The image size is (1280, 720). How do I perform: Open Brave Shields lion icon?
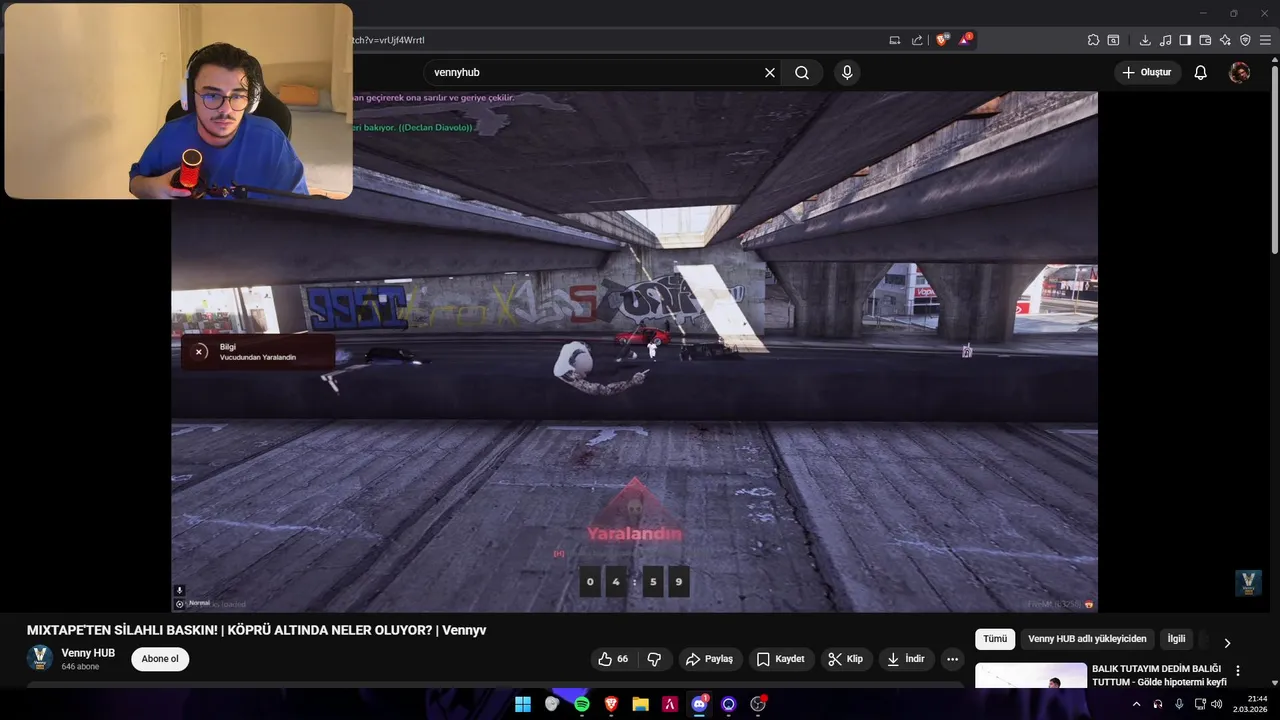click(x=941, y=40)
